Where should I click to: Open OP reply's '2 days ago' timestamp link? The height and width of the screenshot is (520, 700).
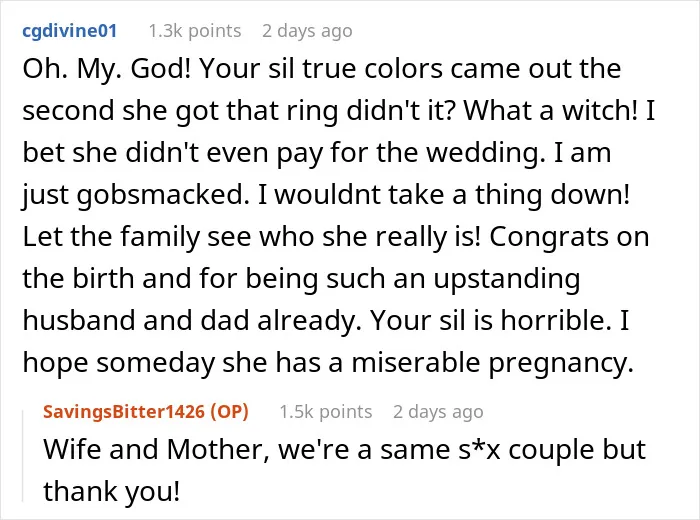coord(438,412)
